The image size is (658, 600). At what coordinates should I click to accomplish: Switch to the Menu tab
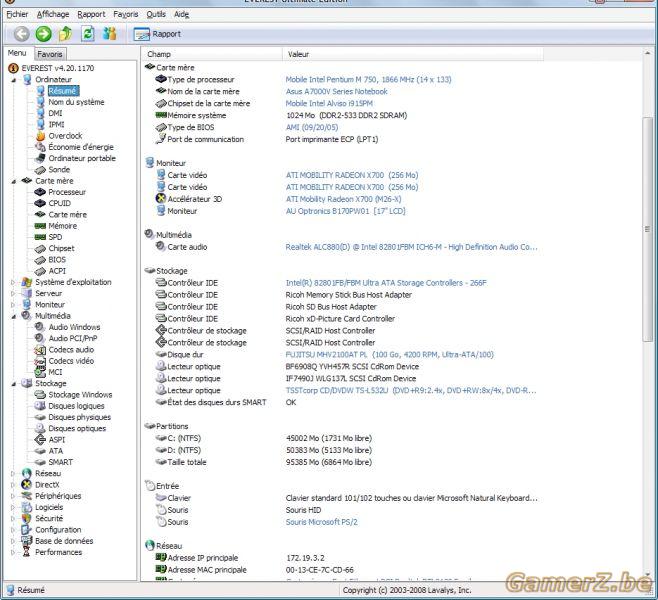pos(17,53)
